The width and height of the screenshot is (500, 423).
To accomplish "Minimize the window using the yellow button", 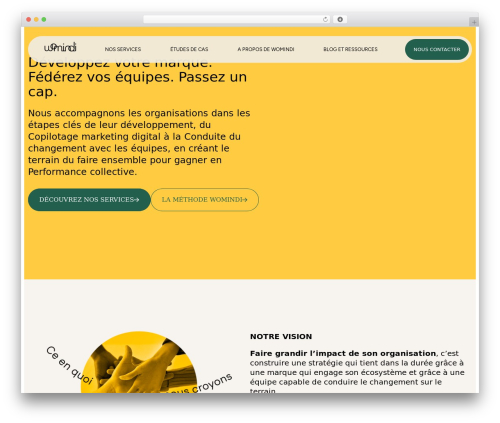I will 36,20.
